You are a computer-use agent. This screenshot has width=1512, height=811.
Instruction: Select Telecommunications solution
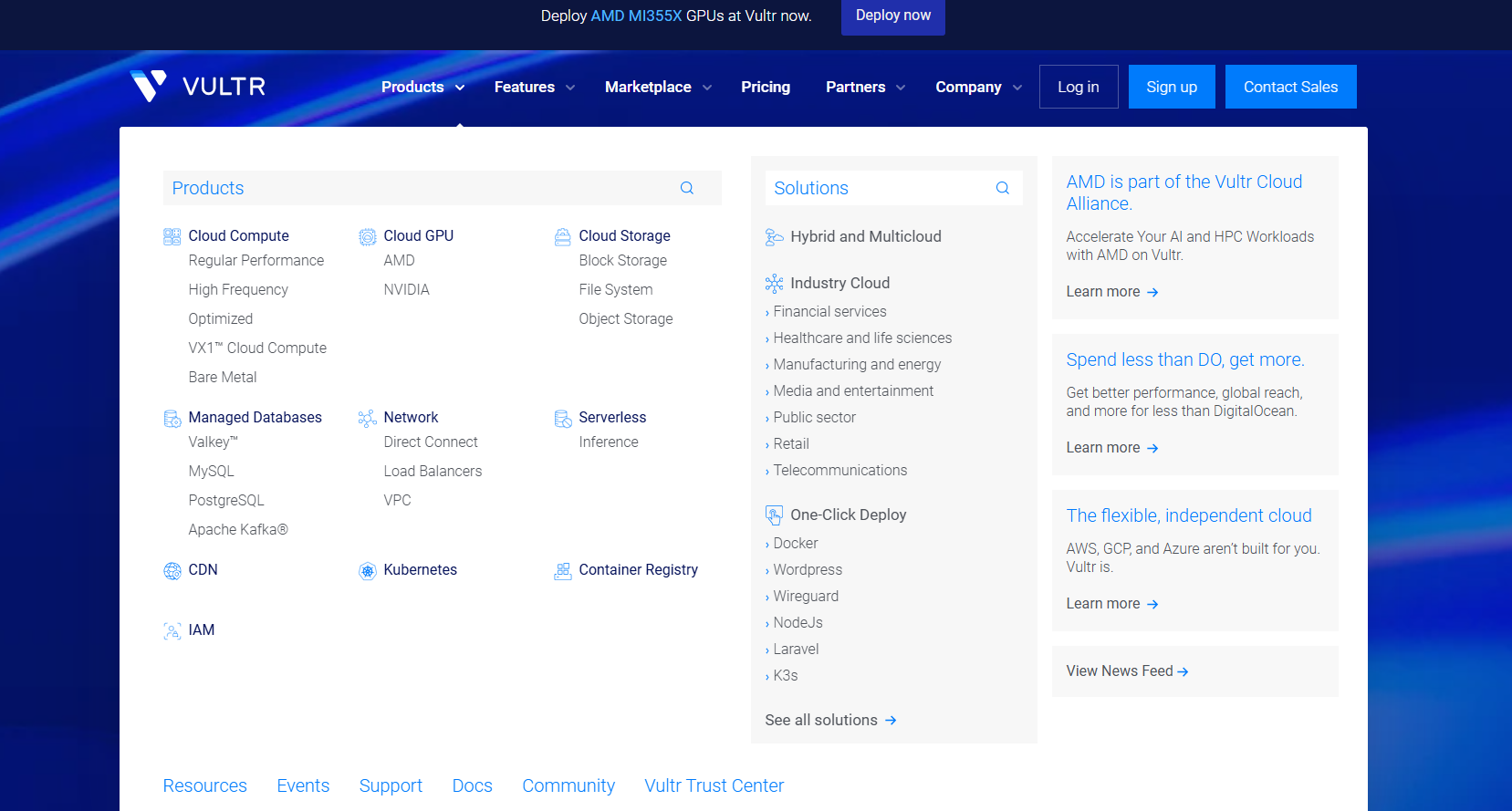coord(840,470)
